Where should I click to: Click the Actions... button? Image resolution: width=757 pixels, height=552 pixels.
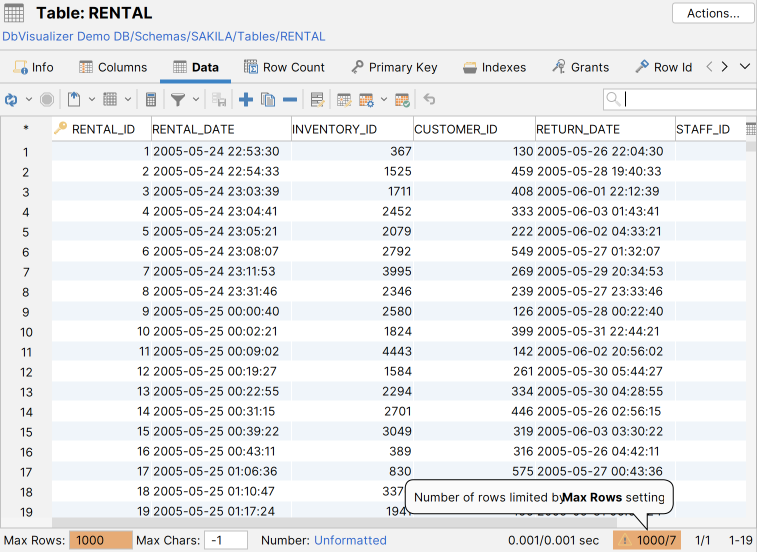713,14
